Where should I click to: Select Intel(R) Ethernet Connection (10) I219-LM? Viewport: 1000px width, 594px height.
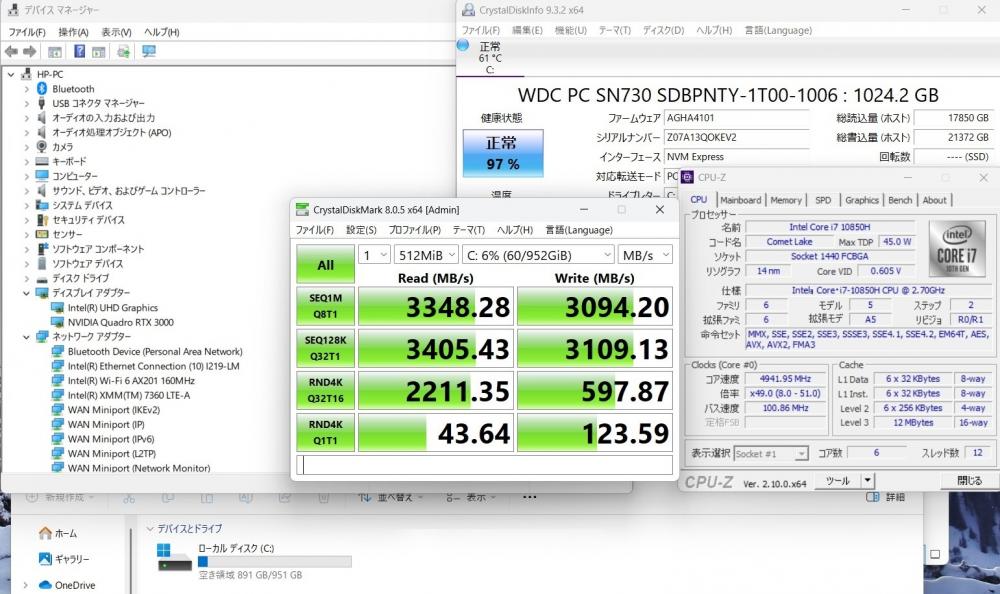click(x=154, y=366)
